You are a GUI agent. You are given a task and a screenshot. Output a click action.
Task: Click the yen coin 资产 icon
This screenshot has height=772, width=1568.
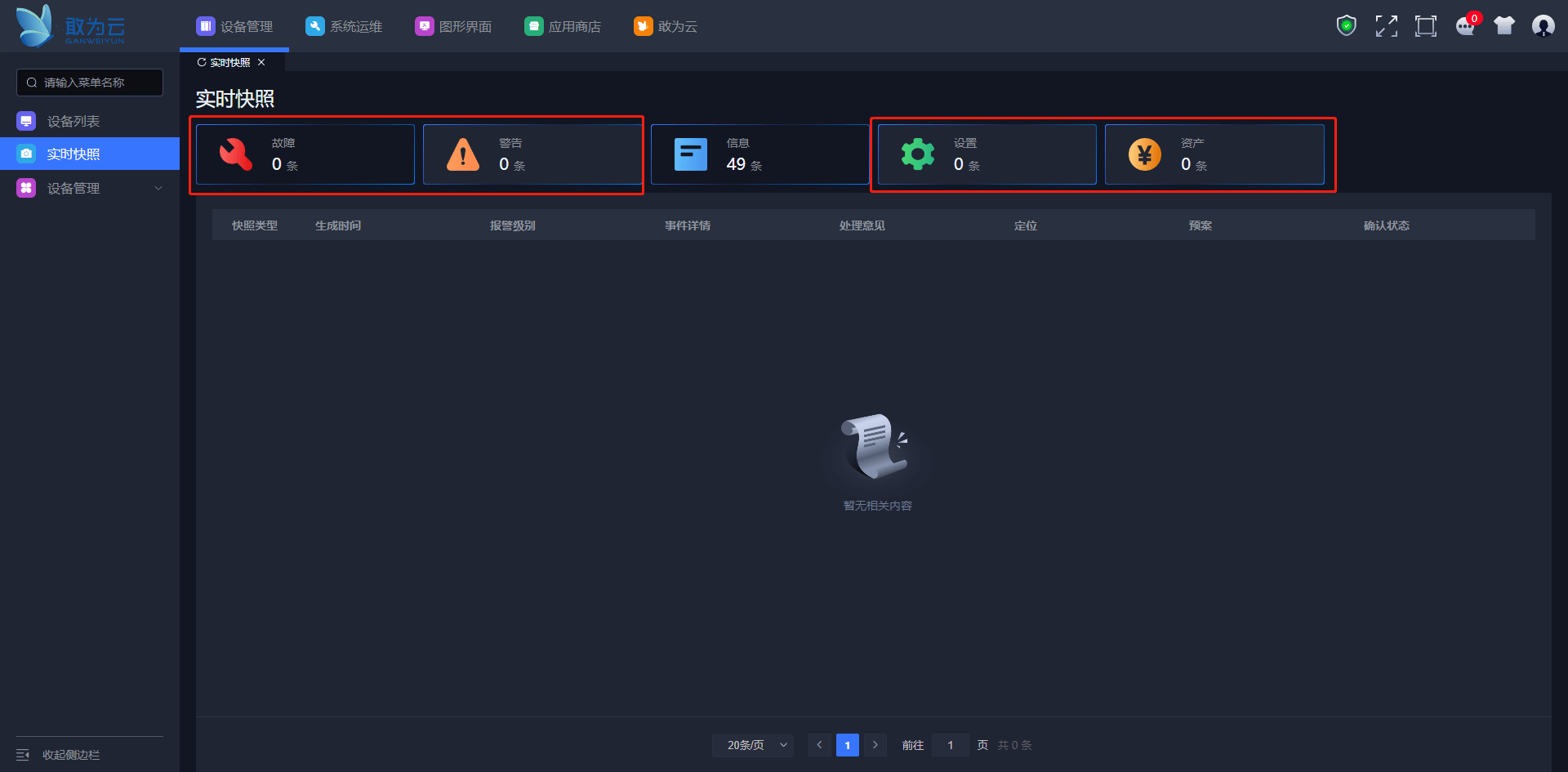click(x=1145, y=154)
